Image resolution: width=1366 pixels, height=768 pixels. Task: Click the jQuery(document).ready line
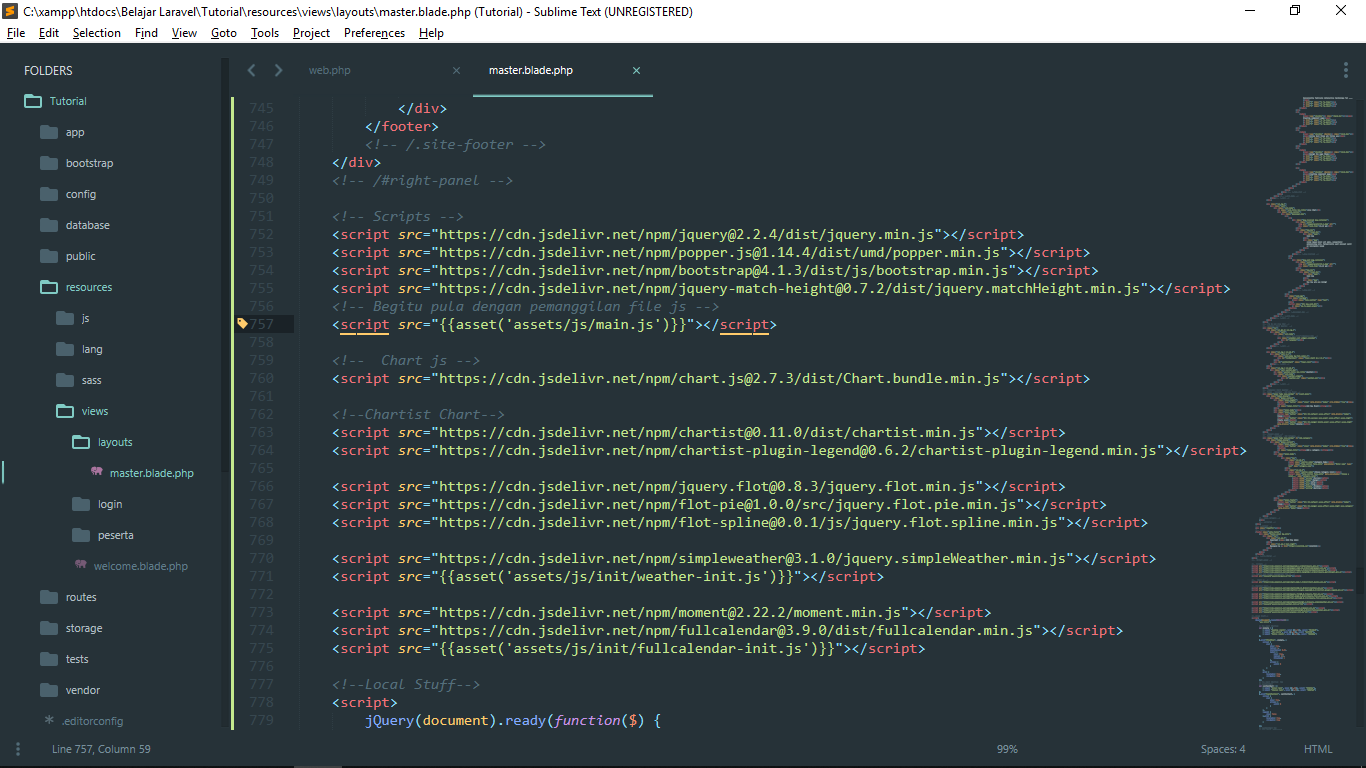click(513, 720)
